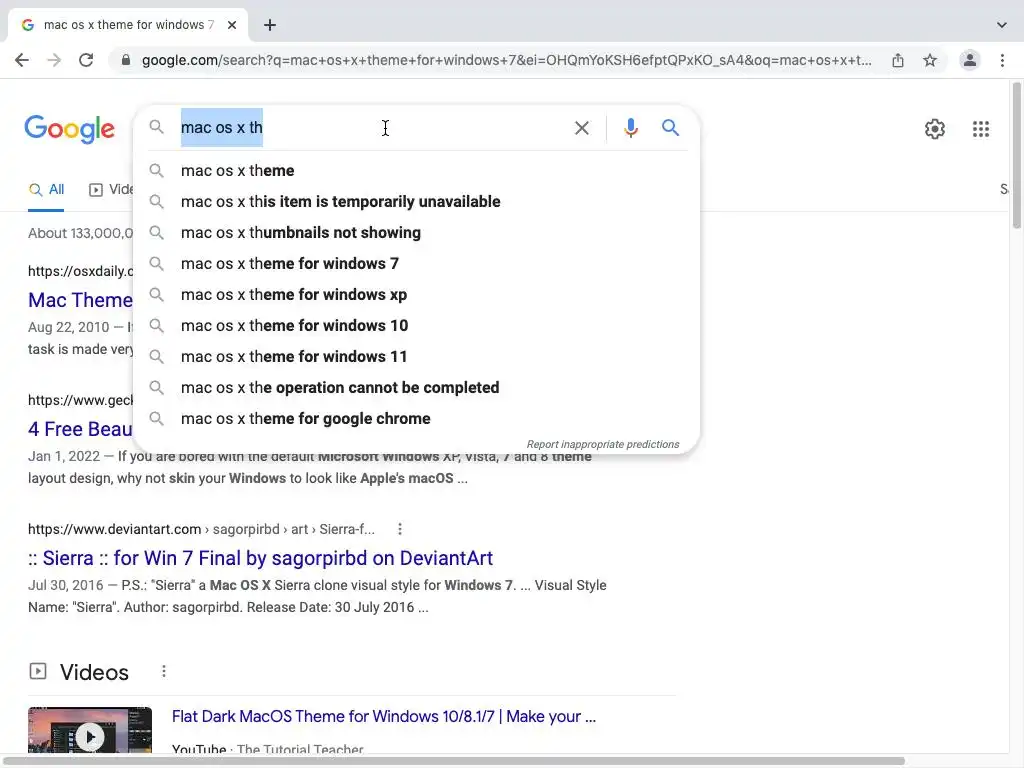Screen dimensions: 1024x768
Task: Pick 'thumbnails not showing' suggestion
Action: (x=417, y=232)
